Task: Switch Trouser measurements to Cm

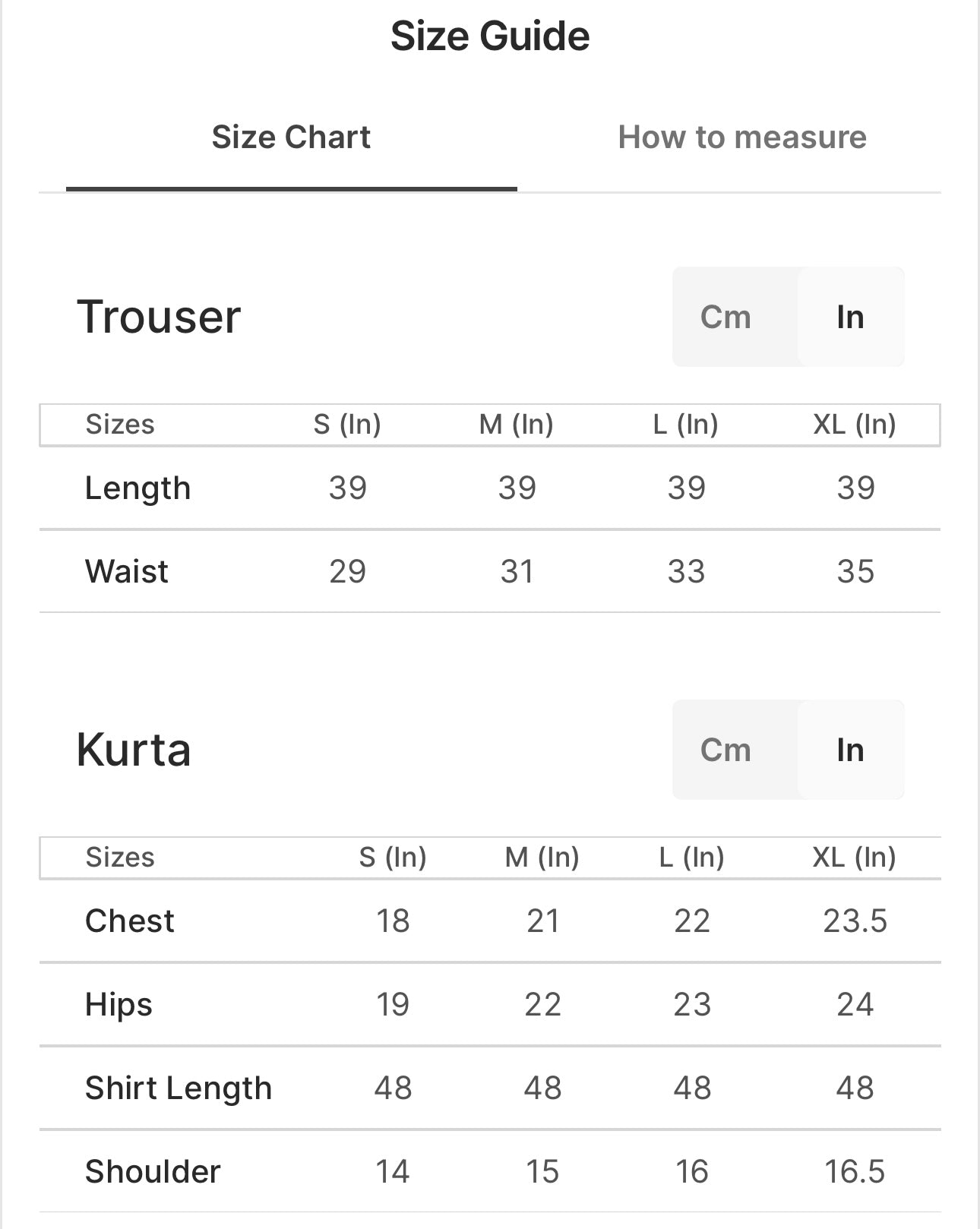Action: tap(726, 317)
